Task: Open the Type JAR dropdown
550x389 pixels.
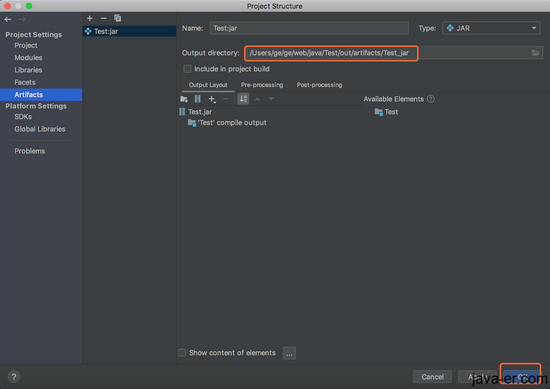Action: tap(491, 28)
